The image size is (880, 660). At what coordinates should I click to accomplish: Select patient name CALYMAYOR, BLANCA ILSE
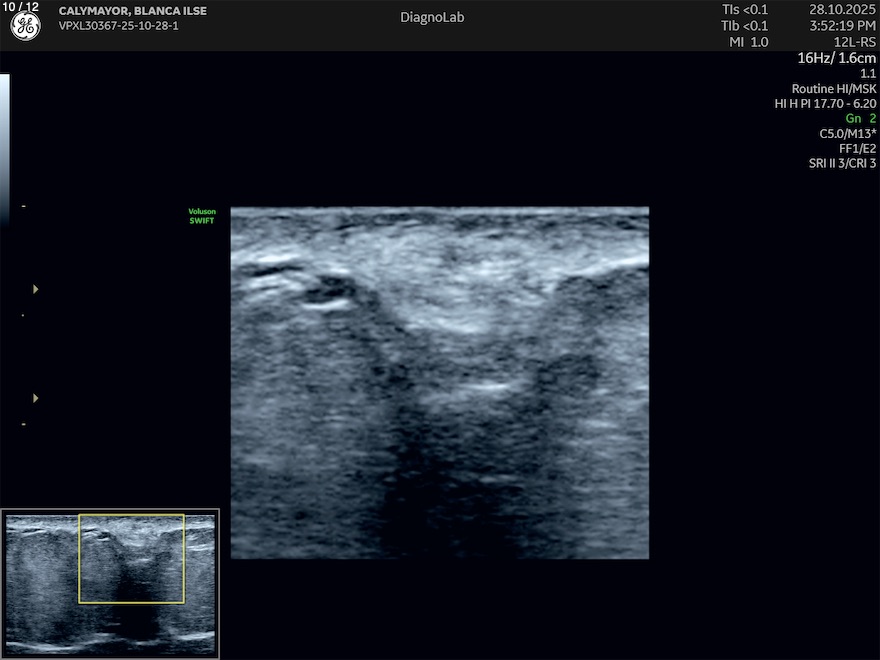click(x=133, y=11)
